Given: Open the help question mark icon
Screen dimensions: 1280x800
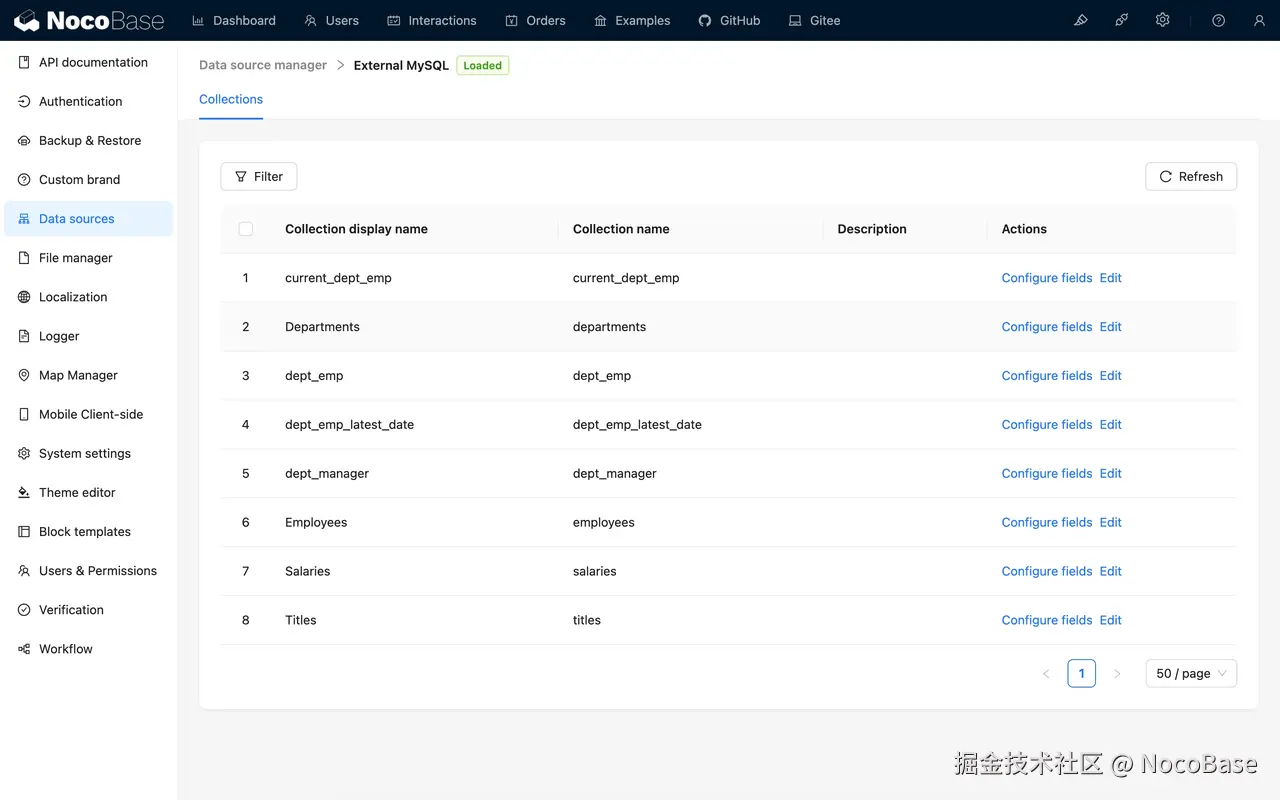Looking at the screenshot, I should [x=1218, y=20].
